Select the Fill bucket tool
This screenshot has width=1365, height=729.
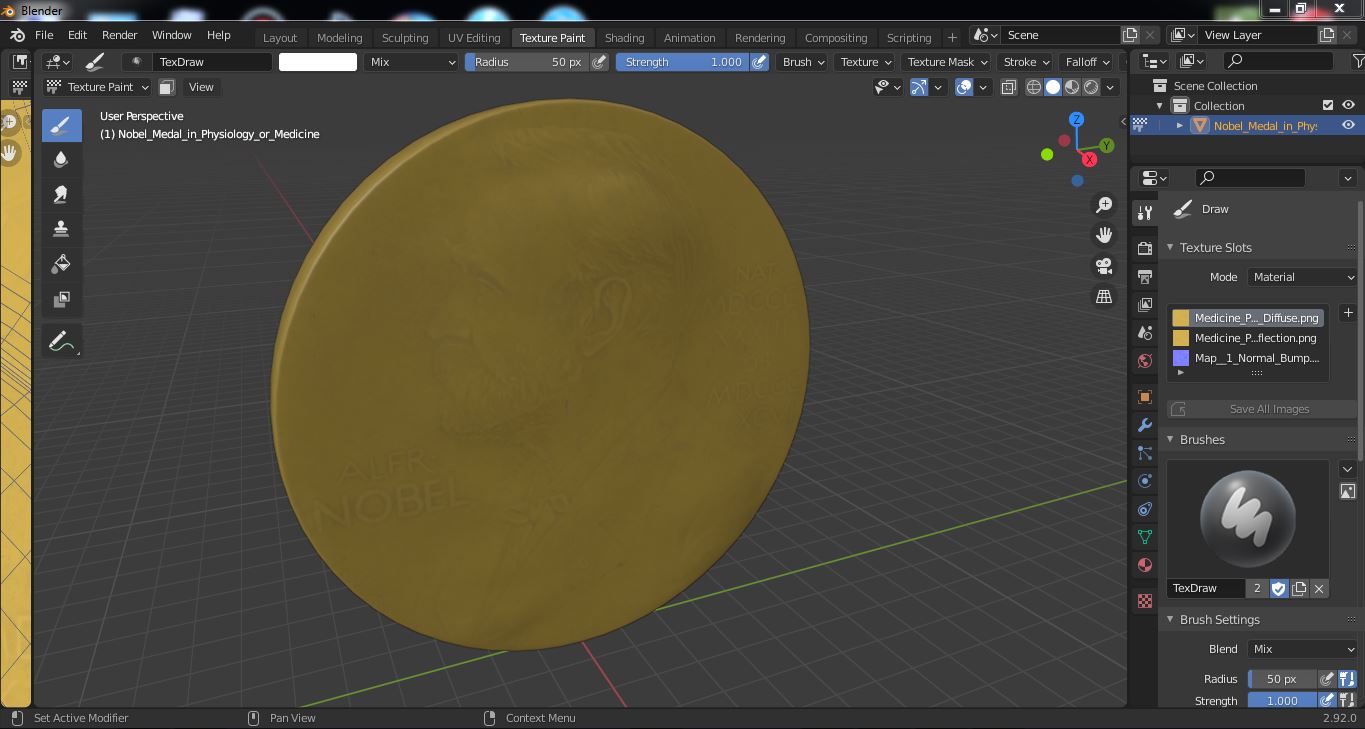point(61,264)
